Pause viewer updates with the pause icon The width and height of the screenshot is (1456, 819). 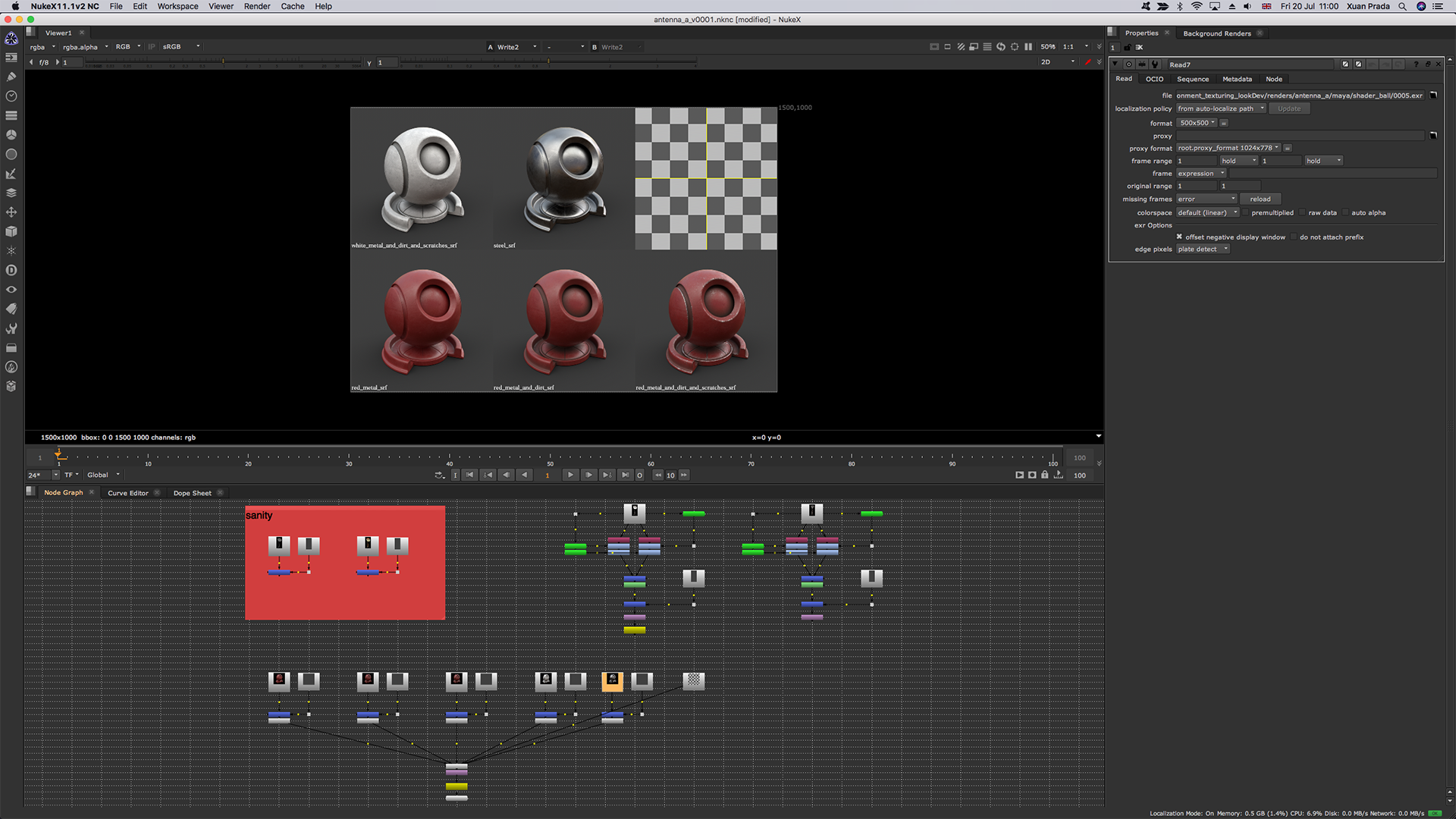tap(1028, 47)
